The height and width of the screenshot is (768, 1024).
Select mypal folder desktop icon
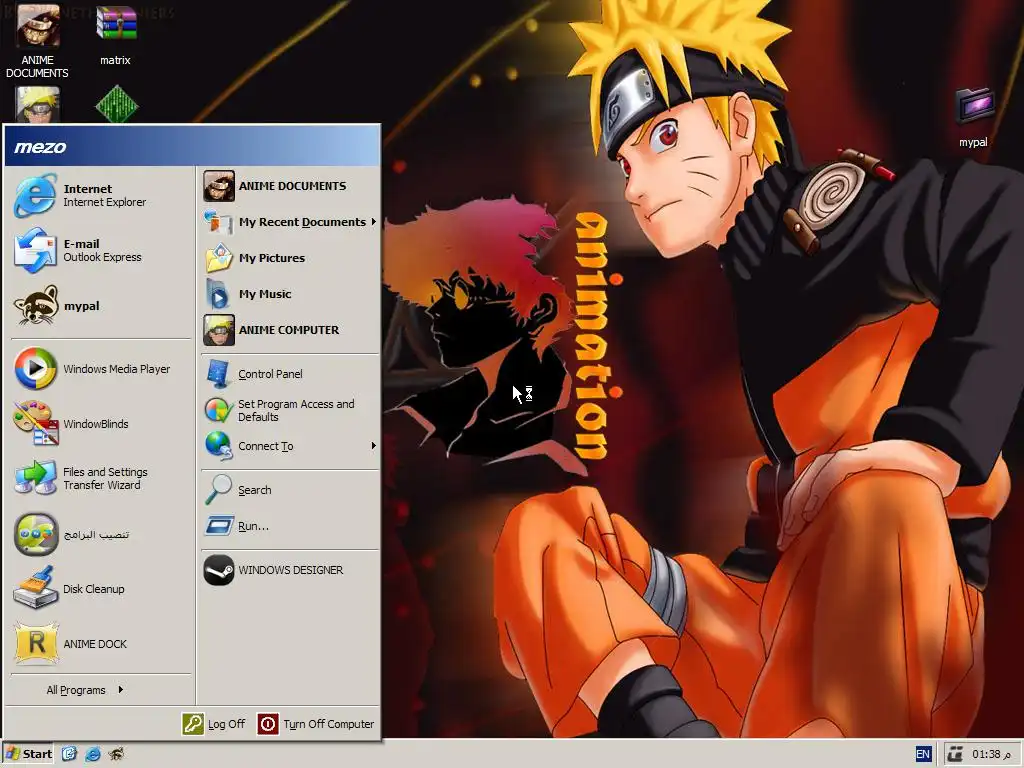pos(974,118)
